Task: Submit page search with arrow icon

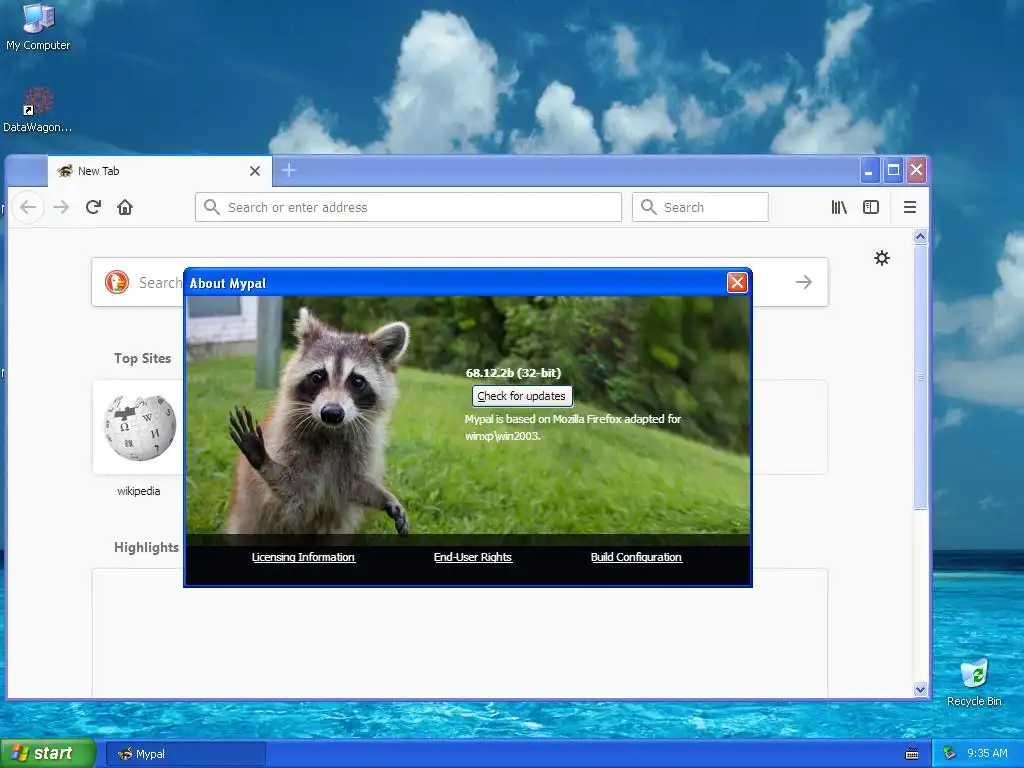Action: (804, 282)
